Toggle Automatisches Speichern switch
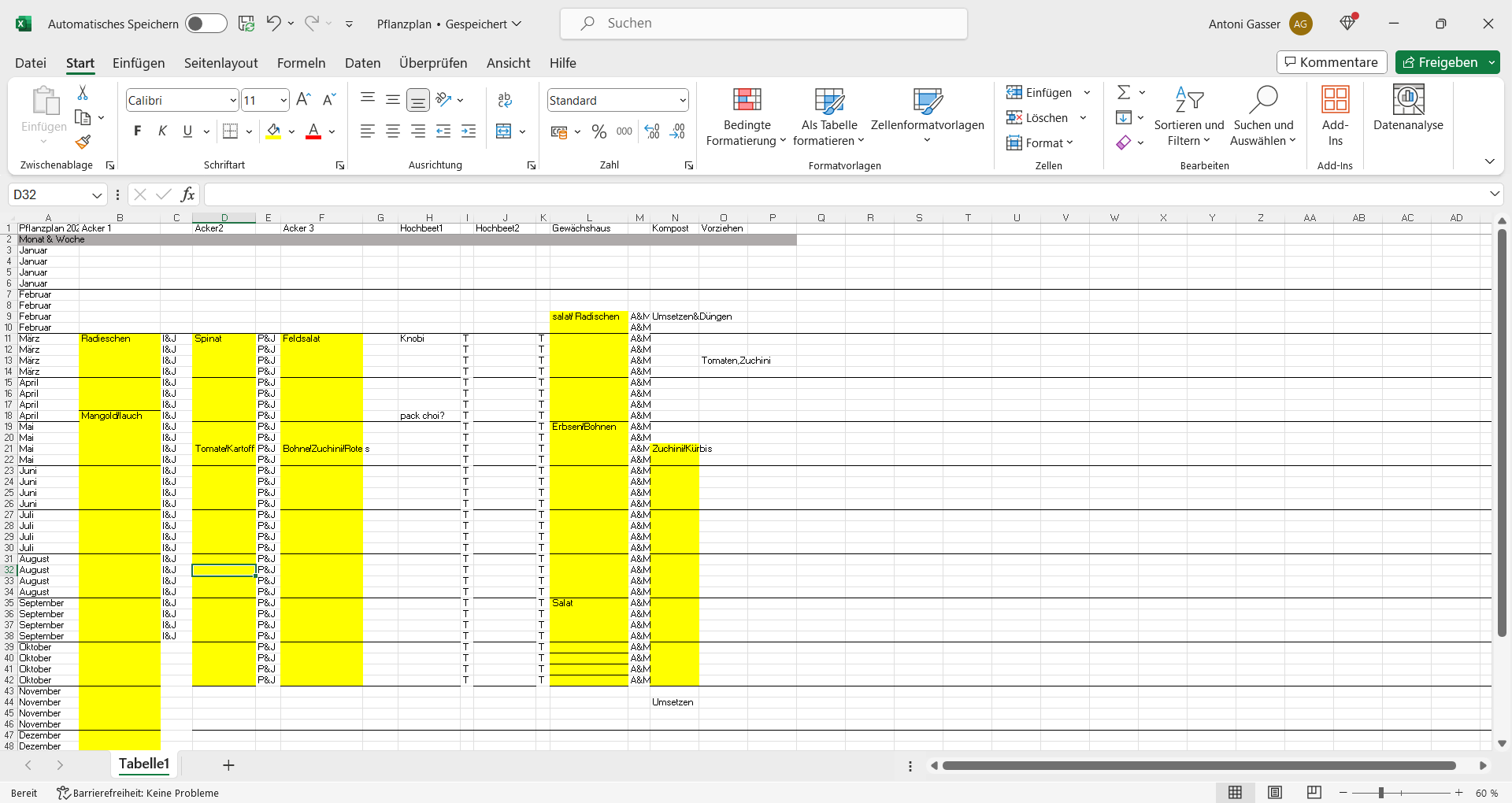Screen dimensions: 1512x803 click(x=206, y=24)
